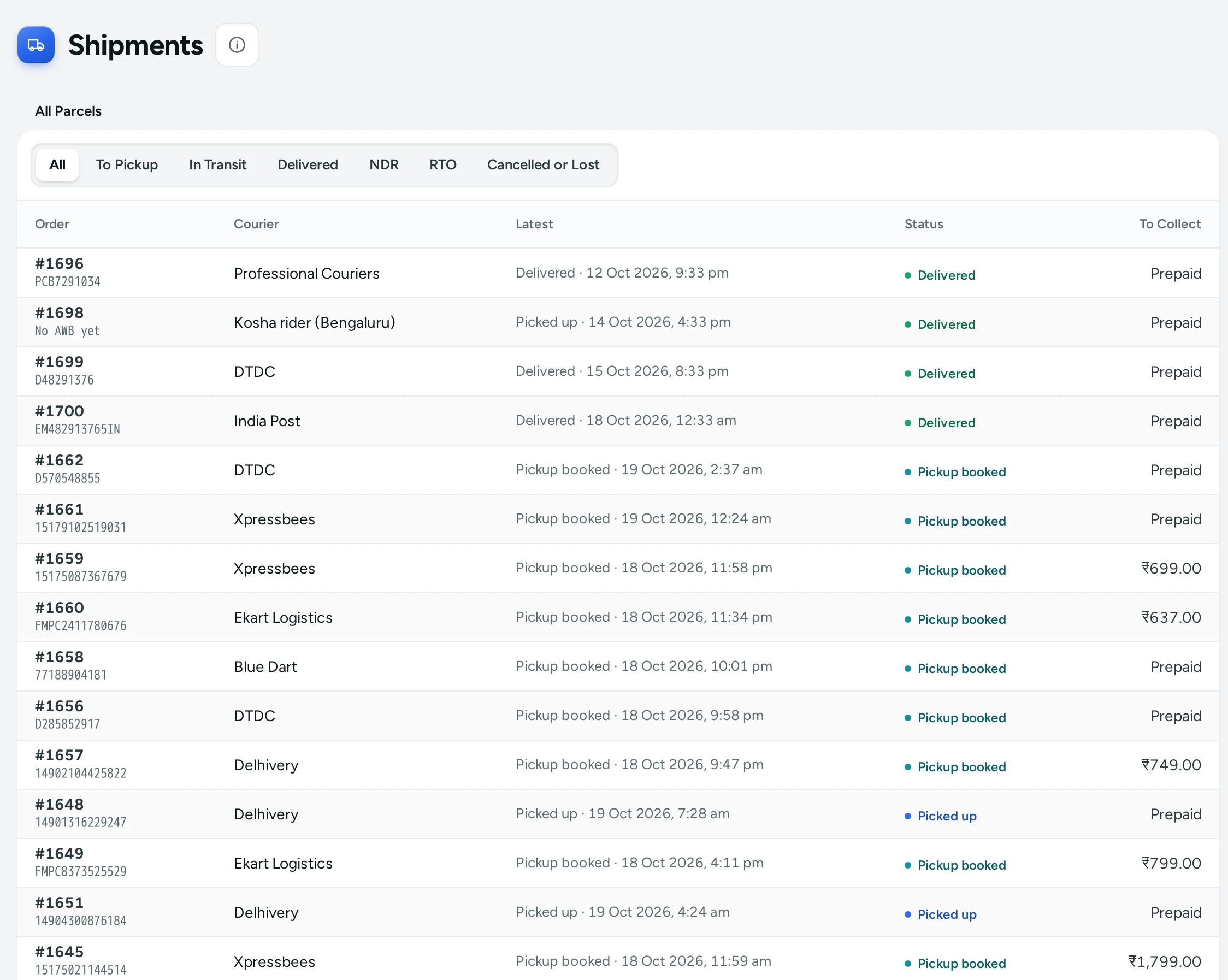
Task: Select the All tab
Action: (57, 164)
